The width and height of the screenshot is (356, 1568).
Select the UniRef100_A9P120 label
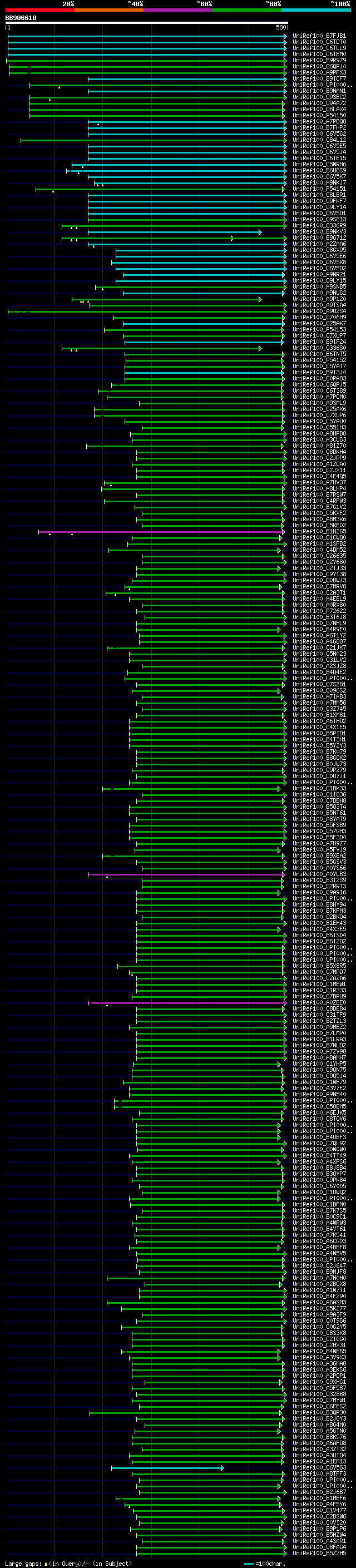coord(319,299)
